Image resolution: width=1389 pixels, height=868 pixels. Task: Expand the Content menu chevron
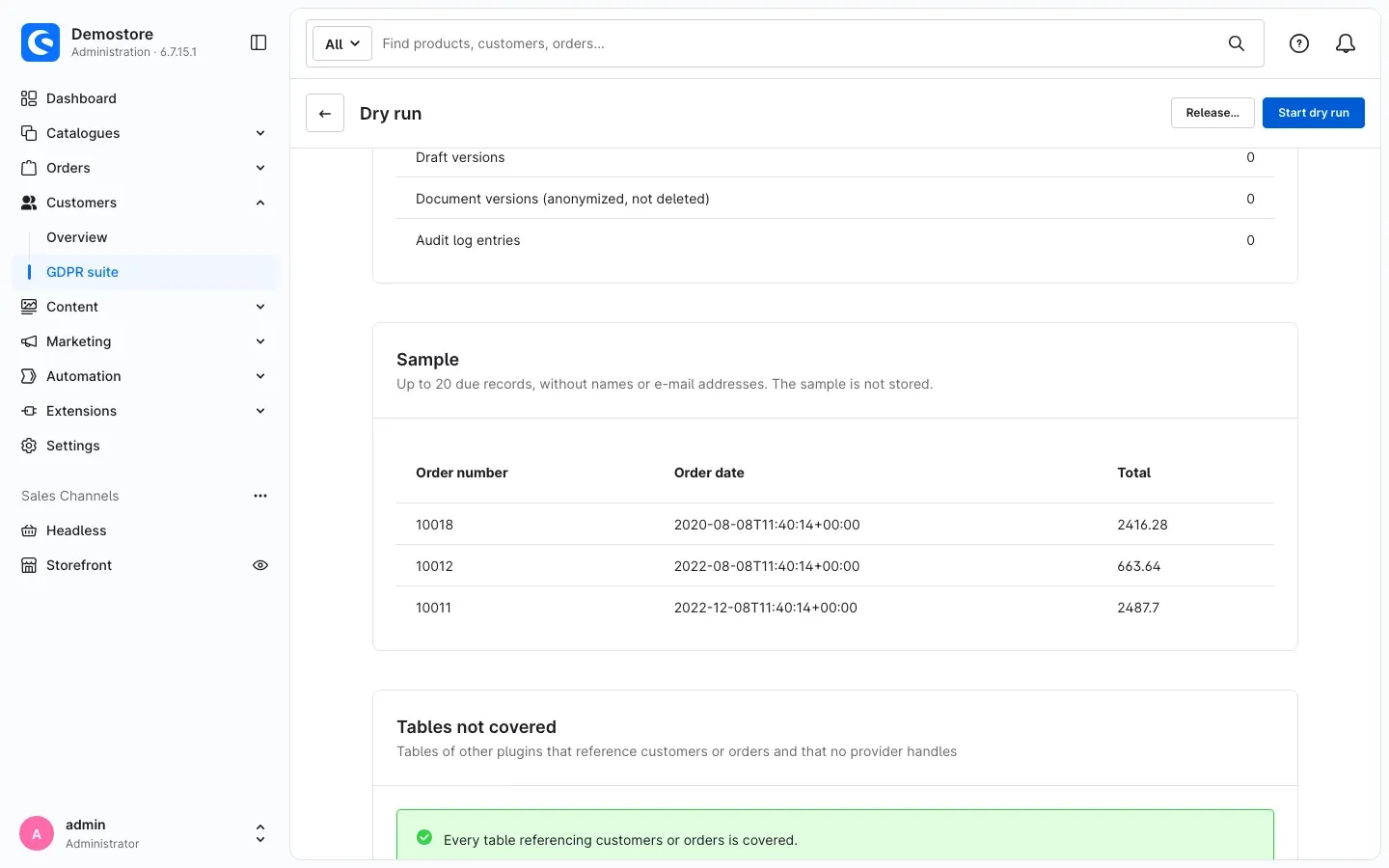[x=260, y=307]
